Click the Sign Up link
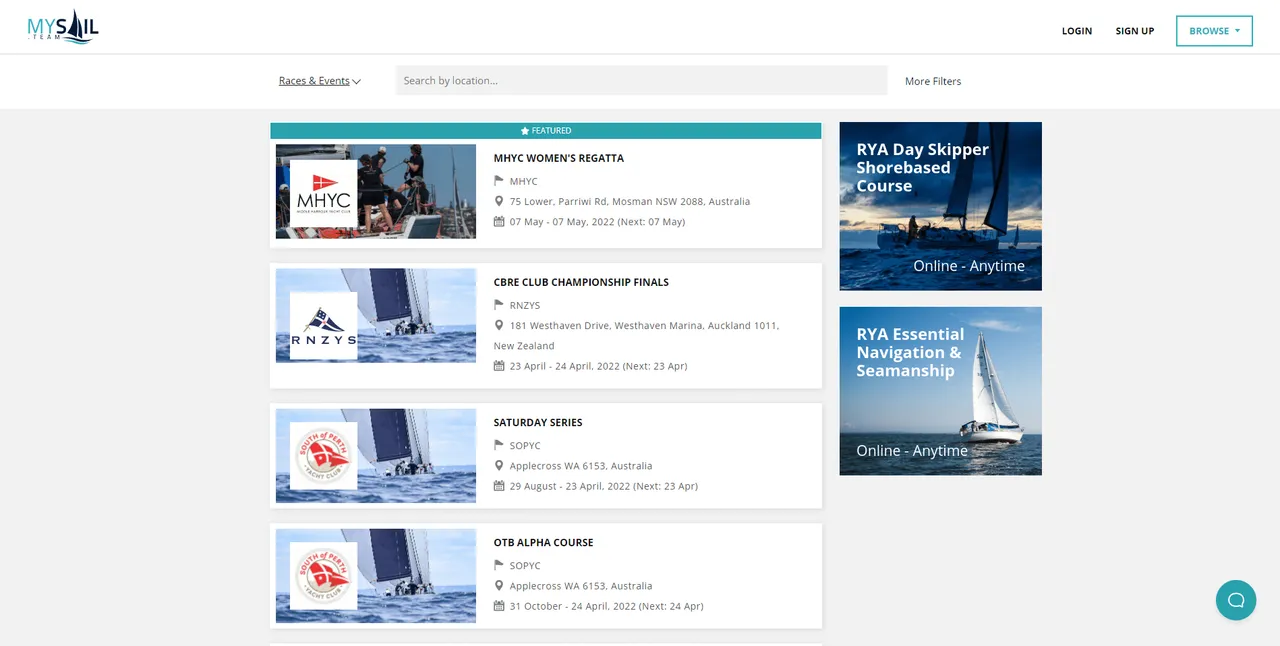 (x=1135, y=31)
